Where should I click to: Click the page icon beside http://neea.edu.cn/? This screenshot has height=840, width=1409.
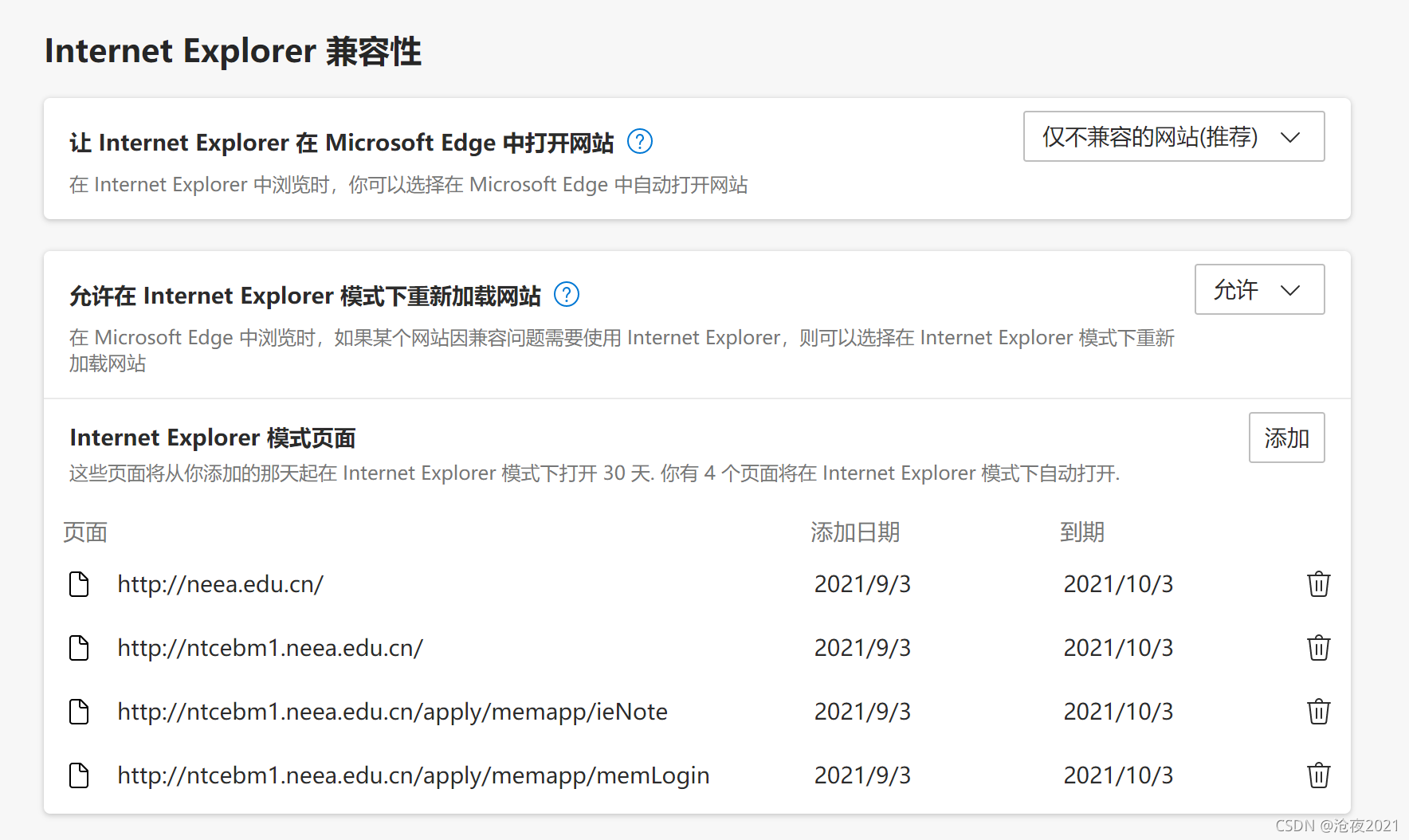pyautogui.click(x=79, y=584)
